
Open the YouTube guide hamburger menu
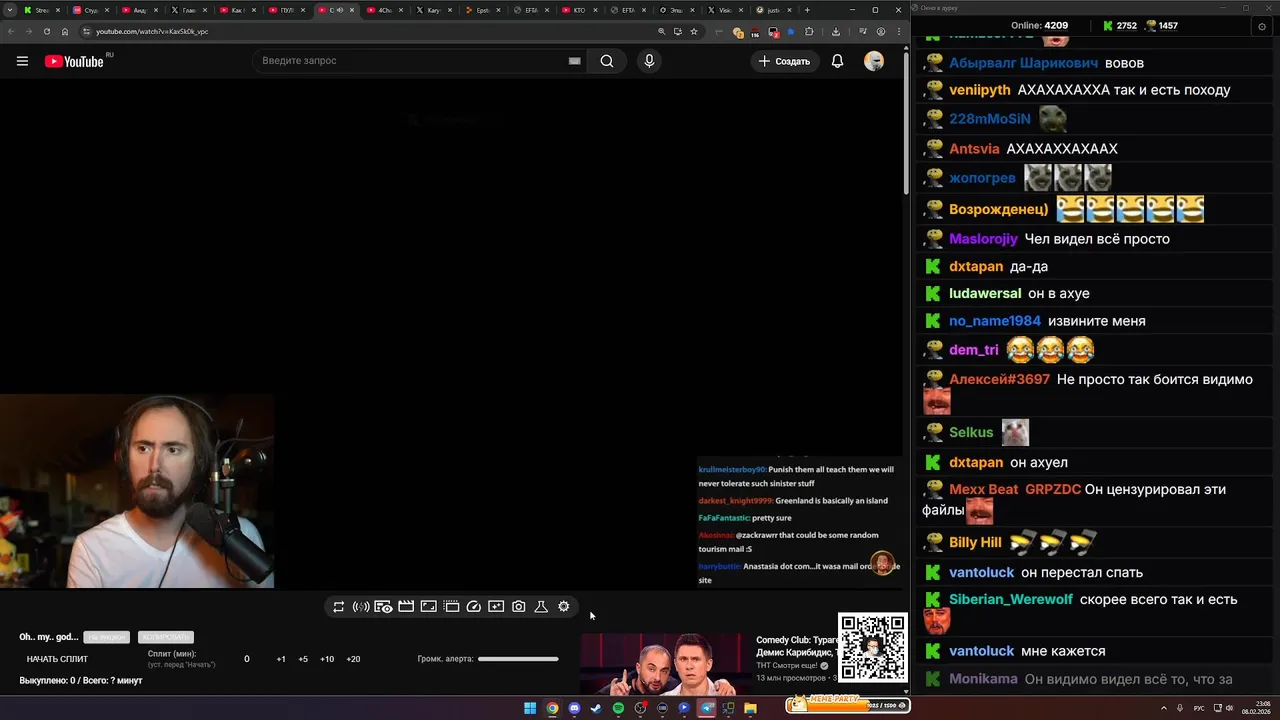22,61
